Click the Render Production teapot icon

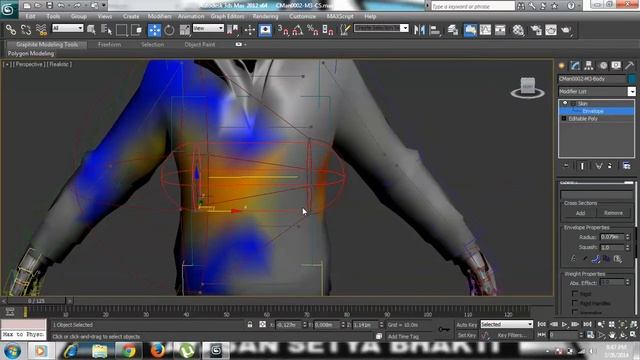tap(566, 30)
